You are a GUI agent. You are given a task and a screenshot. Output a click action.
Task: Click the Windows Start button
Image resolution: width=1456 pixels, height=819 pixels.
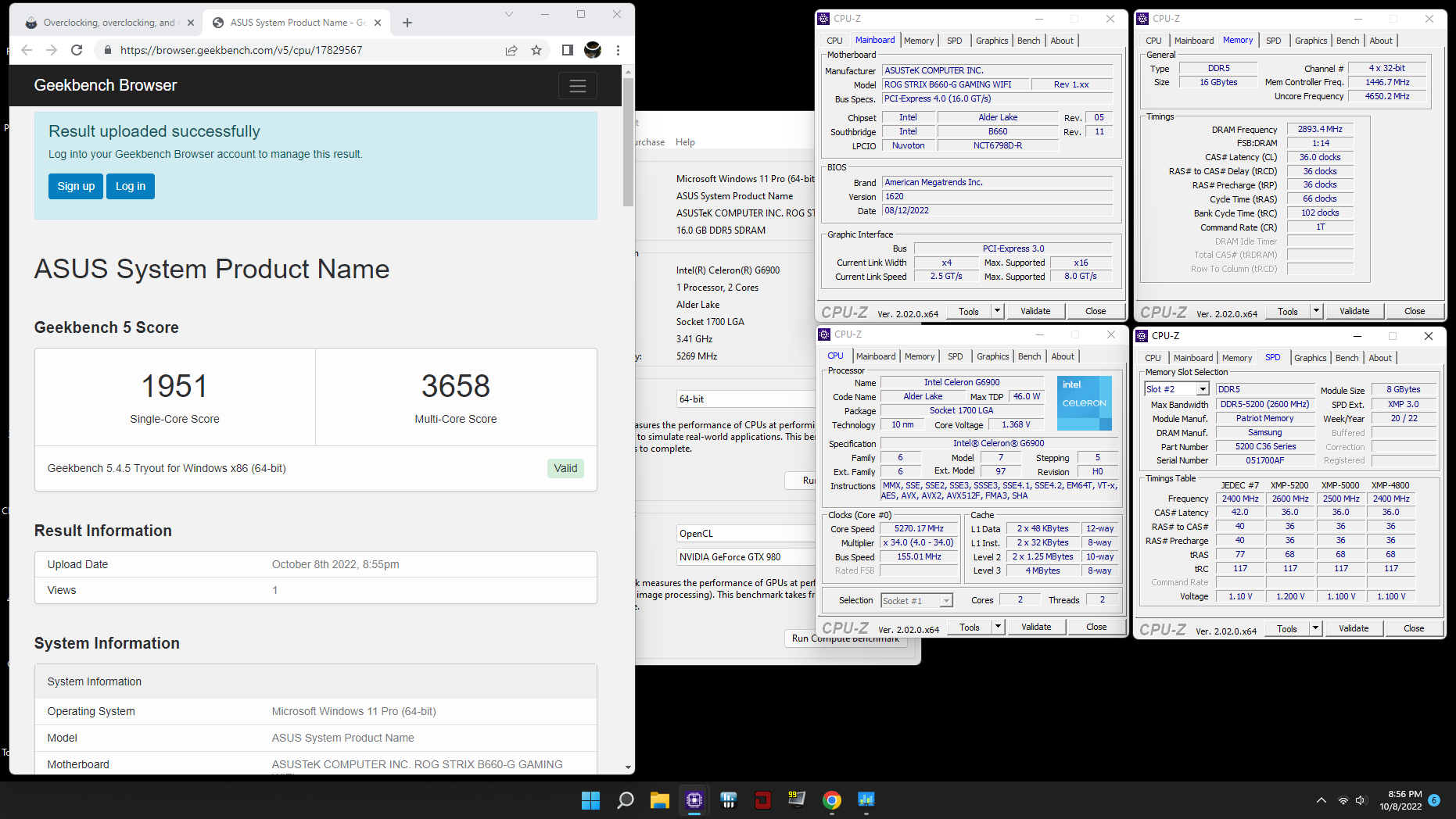pyautogui.click(x=590, y=800)
